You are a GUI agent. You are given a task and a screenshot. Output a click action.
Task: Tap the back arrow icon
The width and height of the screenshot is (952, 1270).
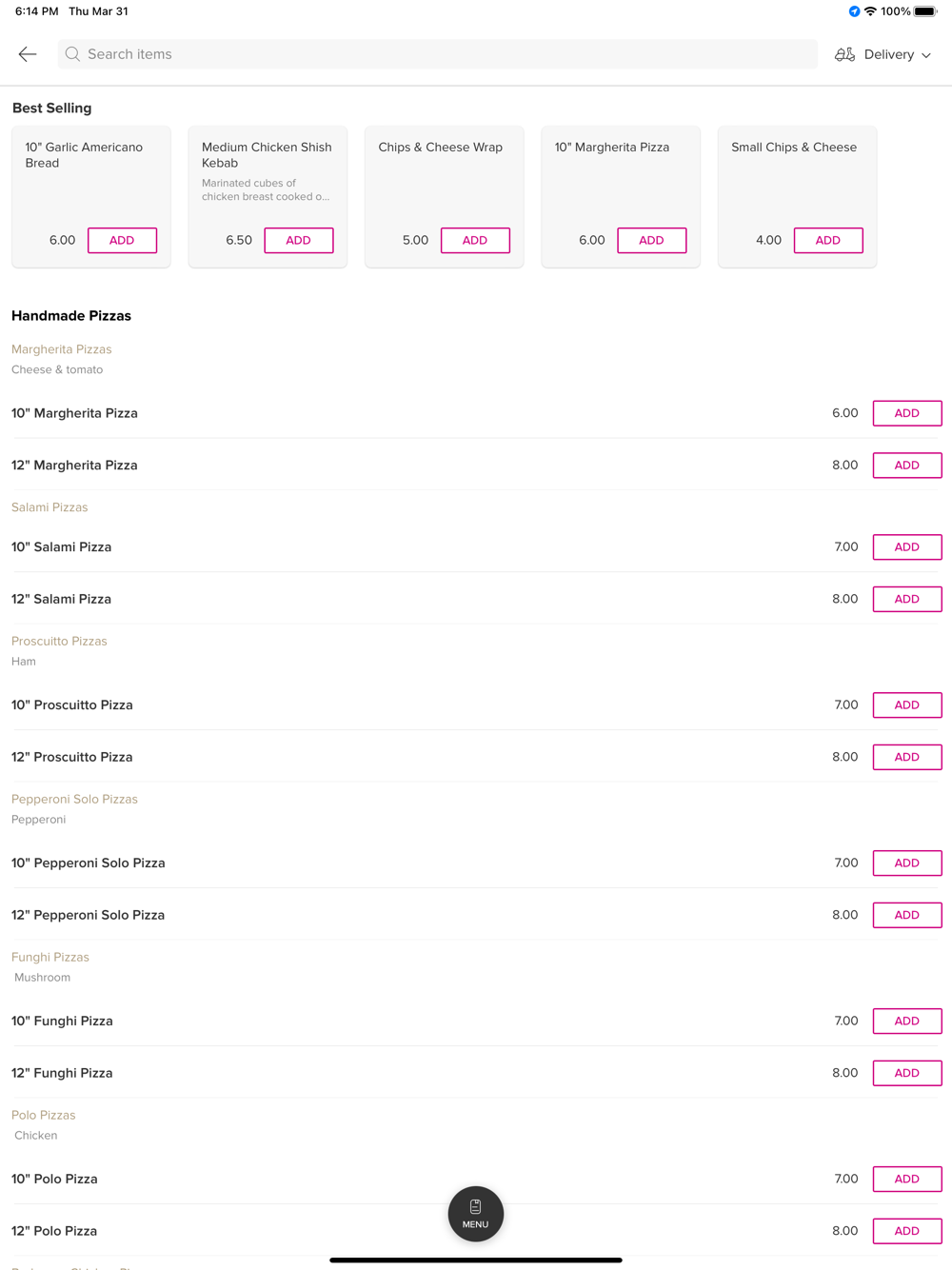28,54
